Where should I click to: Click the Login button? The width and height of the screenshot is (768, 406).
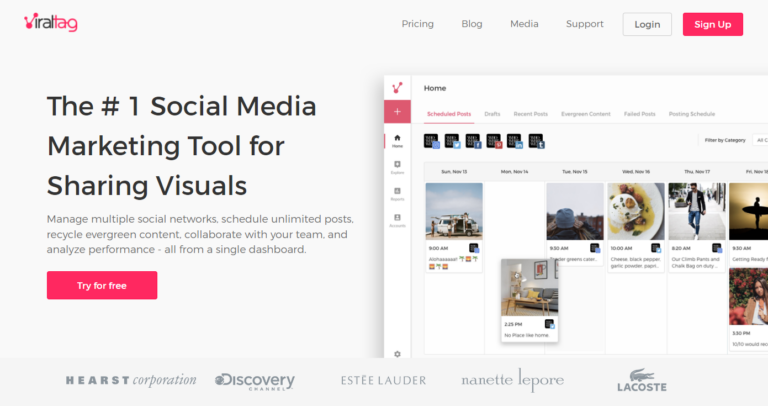[x=647, y=24]
